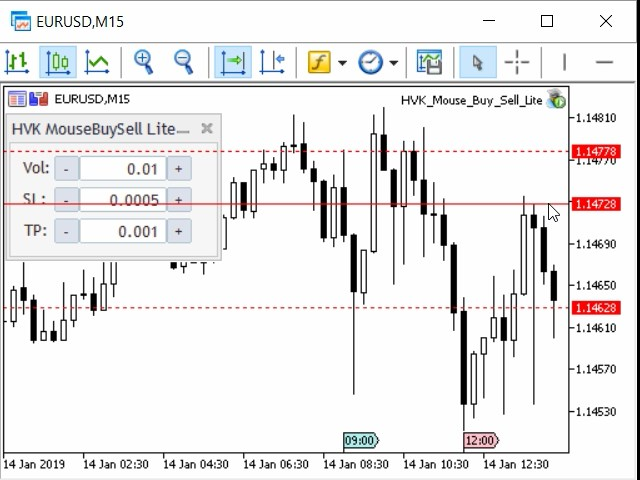Click the 1.14628 price level tag
The image size is (640, 480).
[596, 308]
